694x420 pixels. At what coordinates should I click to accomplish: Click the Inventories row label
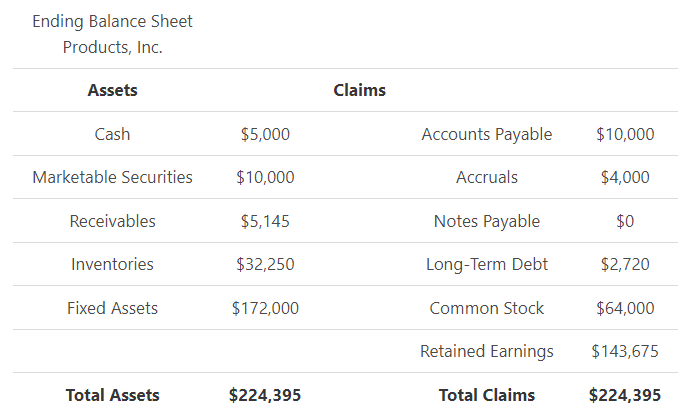[112, 264]
